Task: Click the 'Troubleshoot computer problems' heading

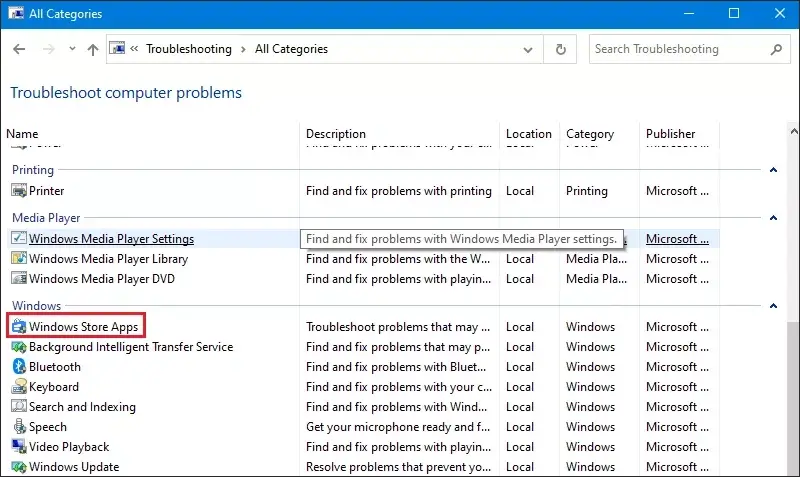Action: pos(126,93)
